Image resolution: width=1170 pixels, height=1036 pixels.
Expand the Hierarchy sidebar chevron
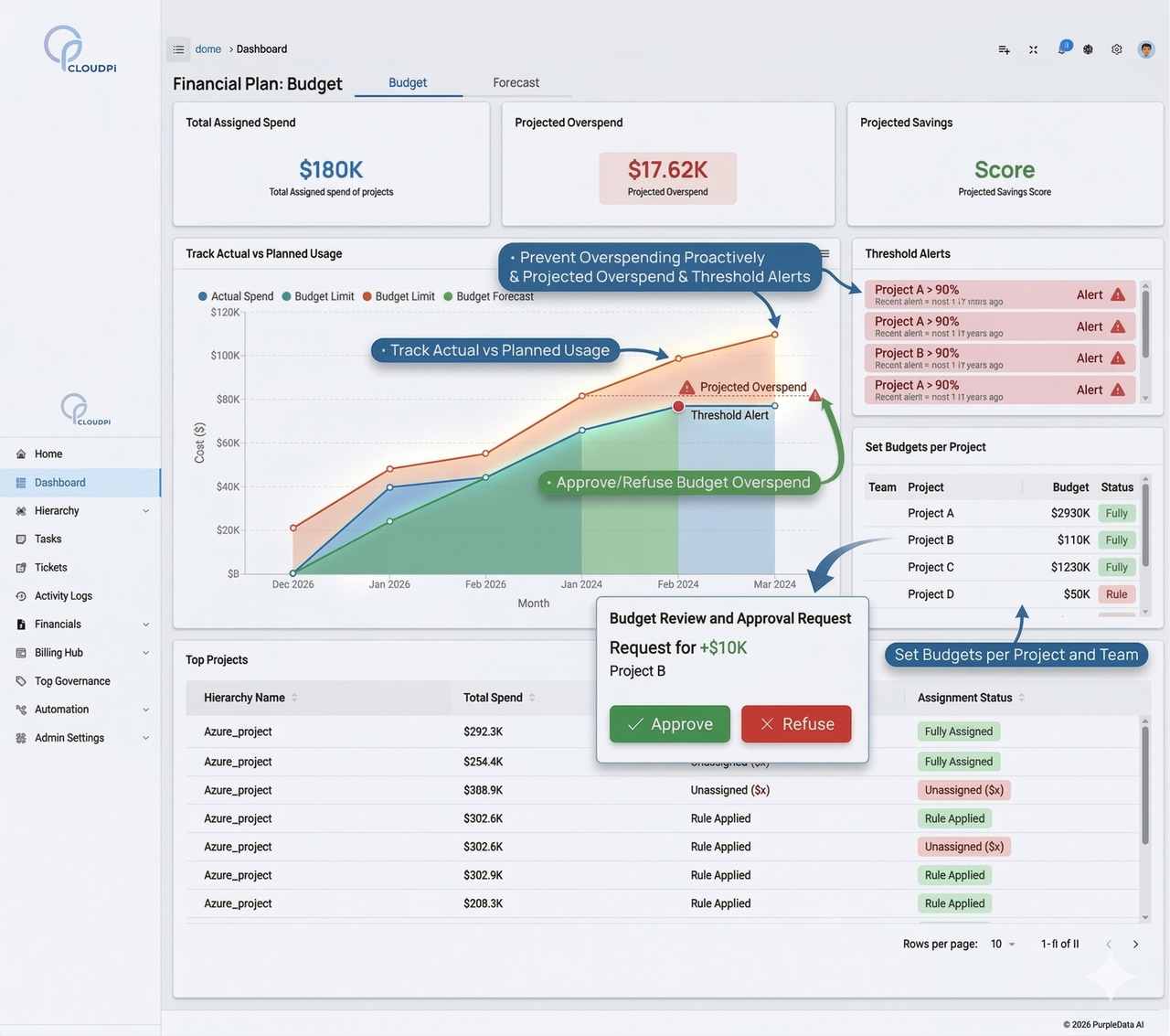(x=145, y=511)
